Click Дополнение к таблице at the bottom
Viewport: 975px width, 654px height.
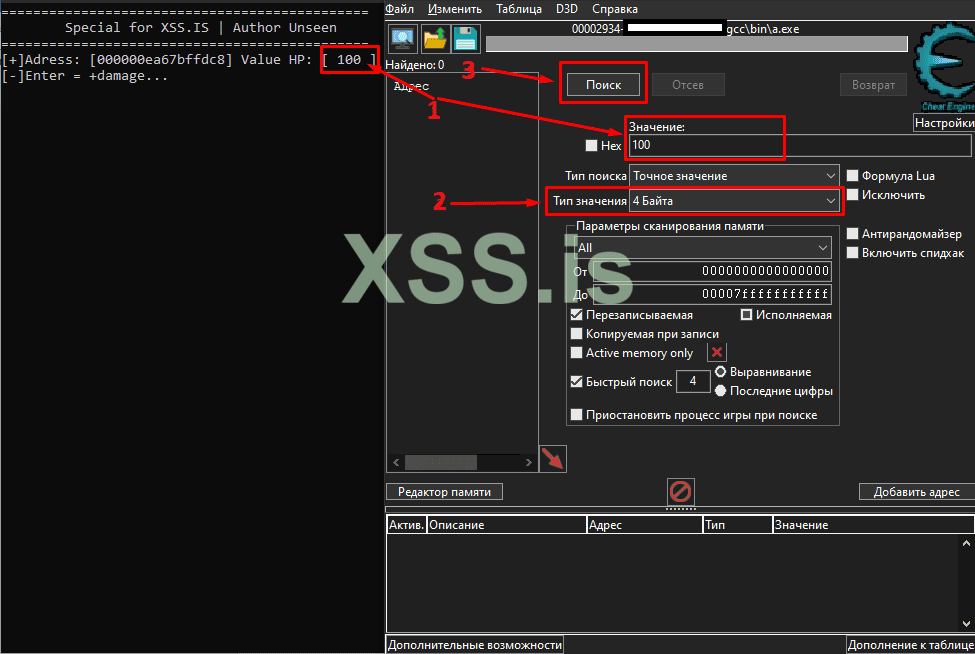910,645
